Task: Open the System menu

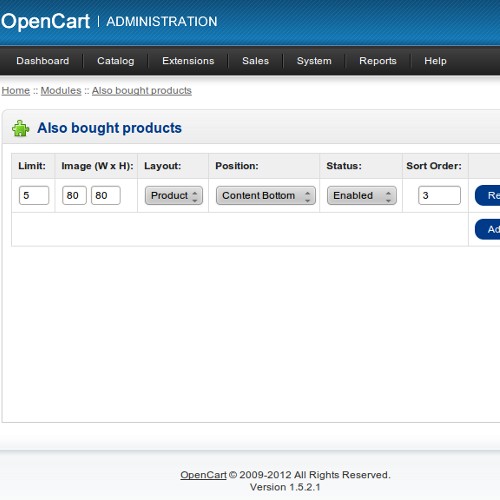Action: pos(314,61)
